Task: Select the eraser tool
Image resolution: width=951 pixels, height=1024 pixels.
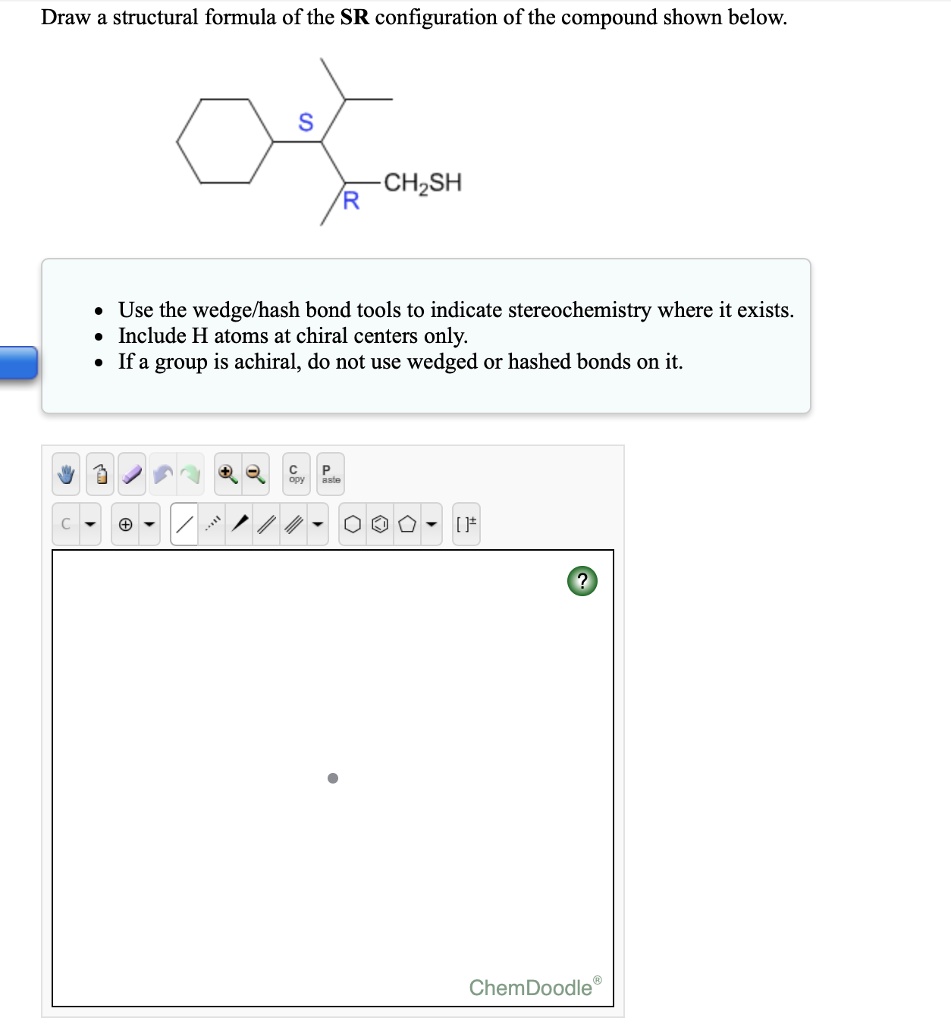Action: 130,473
